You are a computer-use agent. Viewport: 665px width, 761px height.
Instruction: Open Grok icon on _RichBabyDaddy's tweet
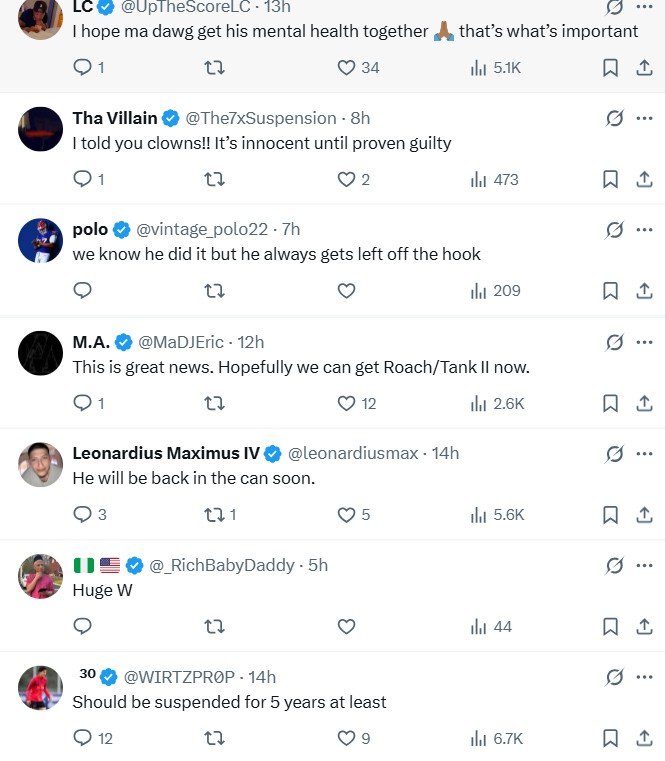(615, 565)
